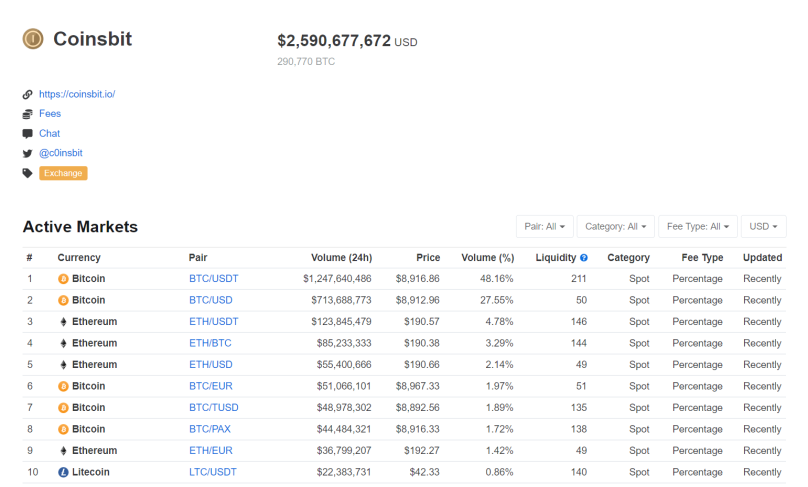
Task: Click the Twitter bird icon
Action: click(x=27, y=153)
